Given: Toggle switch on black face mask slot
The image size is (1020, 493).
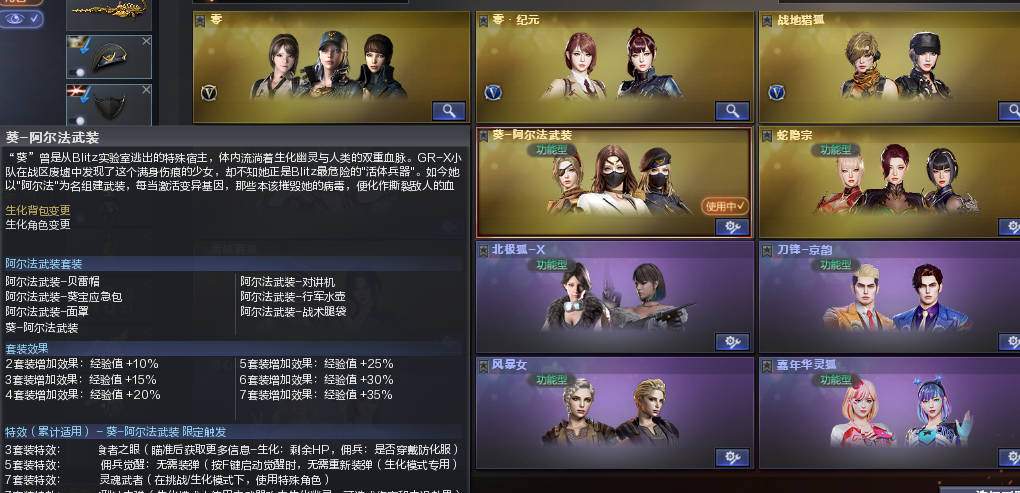Looking at the screenshot, I should point(77,120).
